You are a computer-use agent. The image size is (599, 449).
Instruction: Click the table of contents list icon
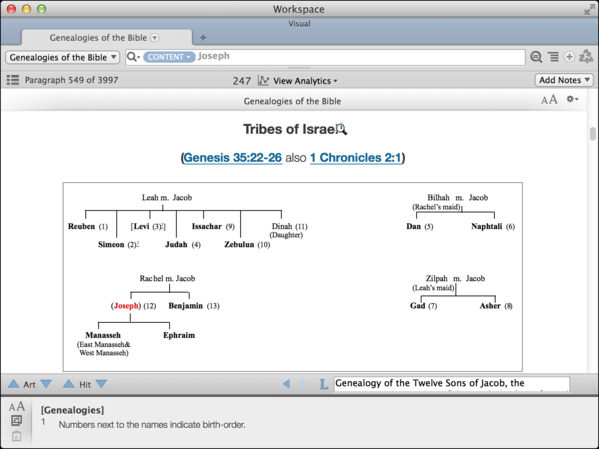(x=13, y=80)
